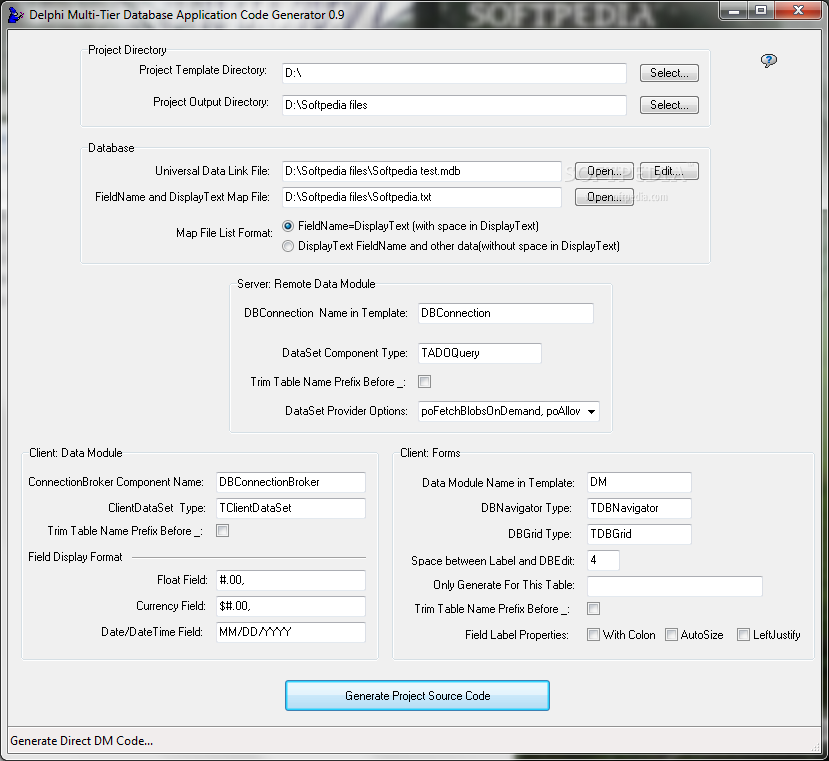
Task: Click DBGrid Type field
Action: 639,534
